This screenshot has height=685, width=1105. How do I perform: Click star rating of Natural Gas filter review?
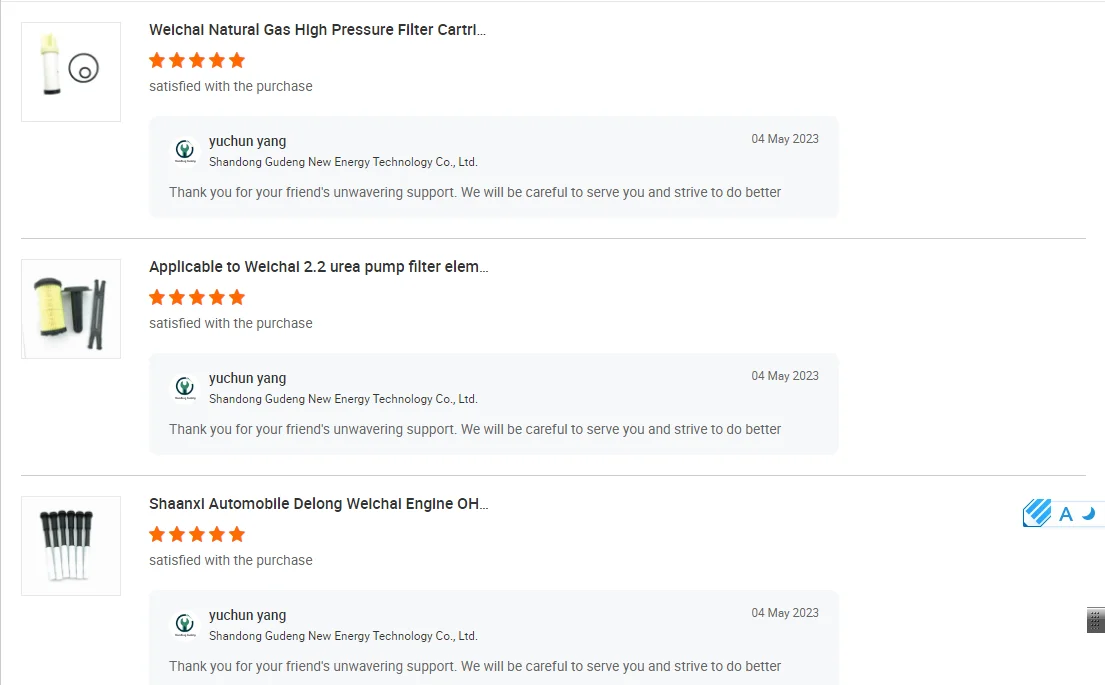point(197,60)
